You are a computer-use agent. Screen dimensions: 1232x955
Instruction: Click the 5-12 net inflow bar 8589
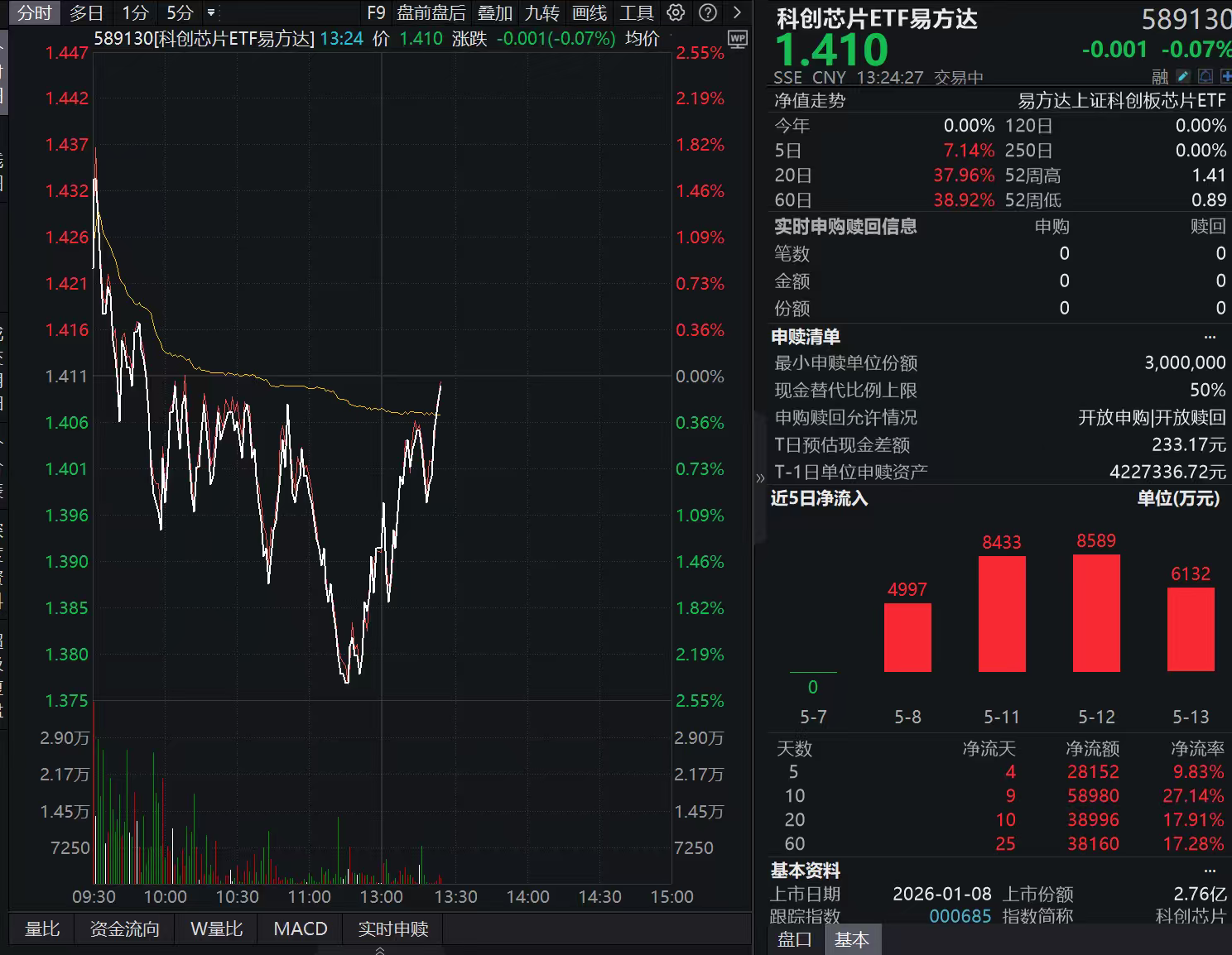pos(1096,612)
